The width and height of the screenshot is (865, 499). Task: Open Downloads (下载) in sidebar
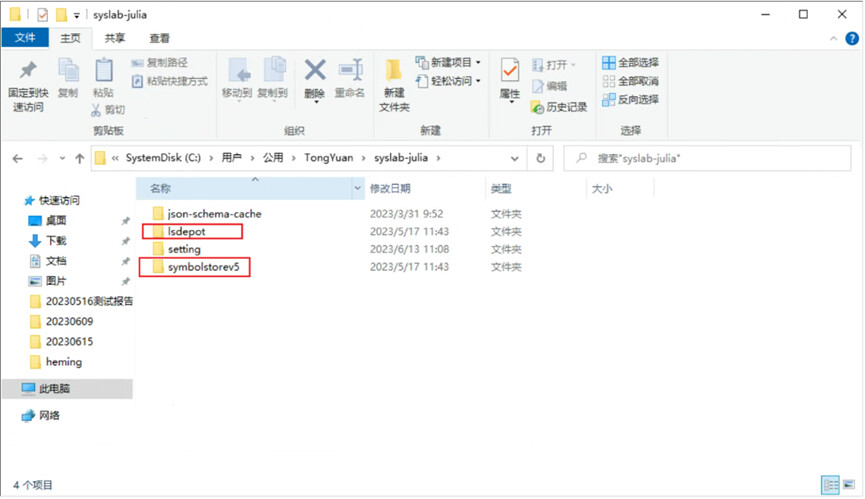(55, 241)
